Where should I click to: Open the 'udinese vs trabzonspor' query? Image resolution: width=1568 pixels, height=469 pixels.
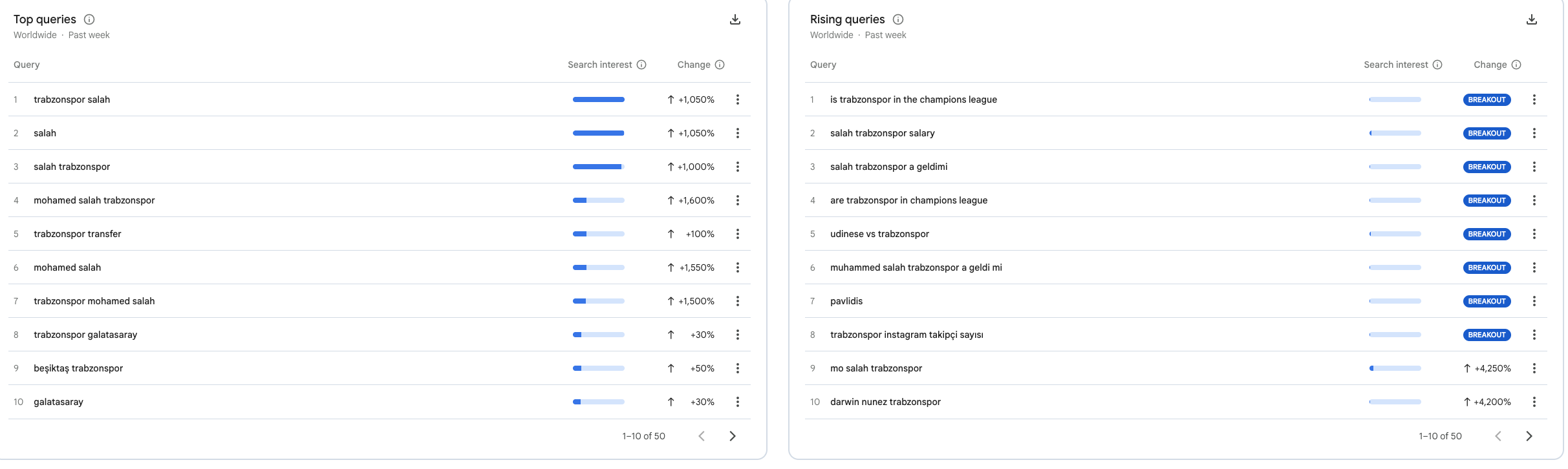pyautogui.click(x=880, y=234)
